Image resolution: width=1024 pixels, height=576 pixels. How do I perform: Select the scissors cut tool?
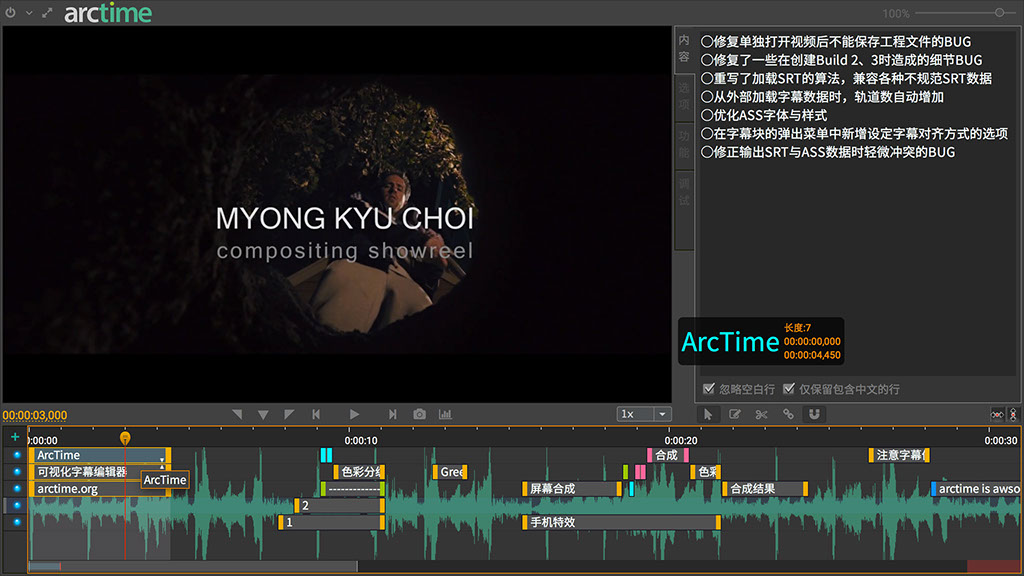761,414
